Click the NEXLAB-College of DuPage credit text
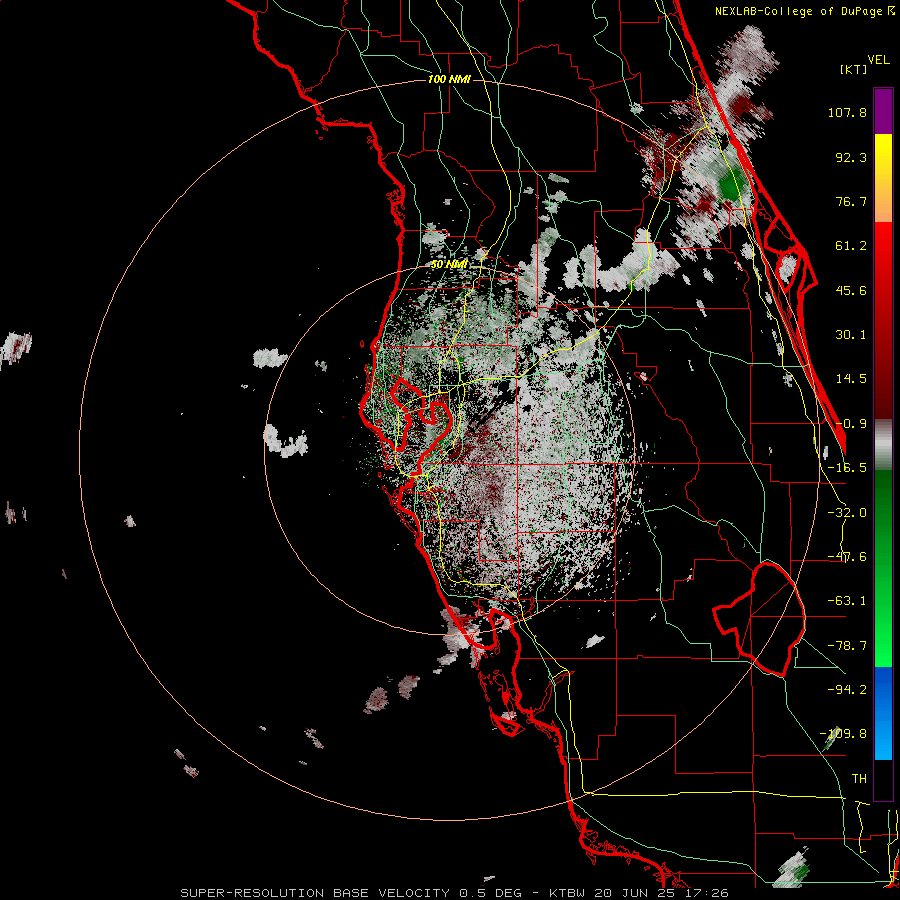 (x=804, y=11)
